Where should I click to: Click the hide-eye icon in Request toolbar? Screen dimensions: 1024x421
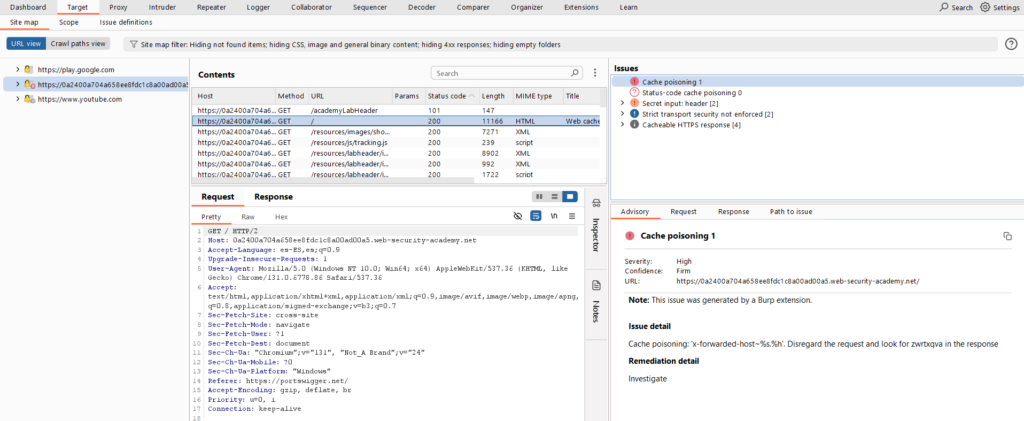coord(518,216)
